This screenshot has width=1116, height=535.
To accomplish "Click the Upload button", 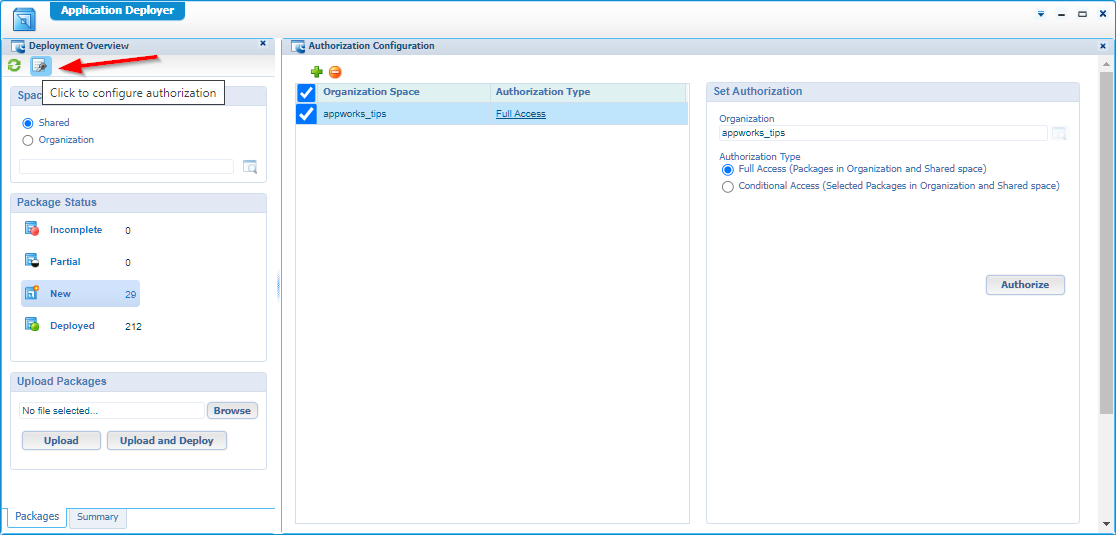I will [61, 440].
